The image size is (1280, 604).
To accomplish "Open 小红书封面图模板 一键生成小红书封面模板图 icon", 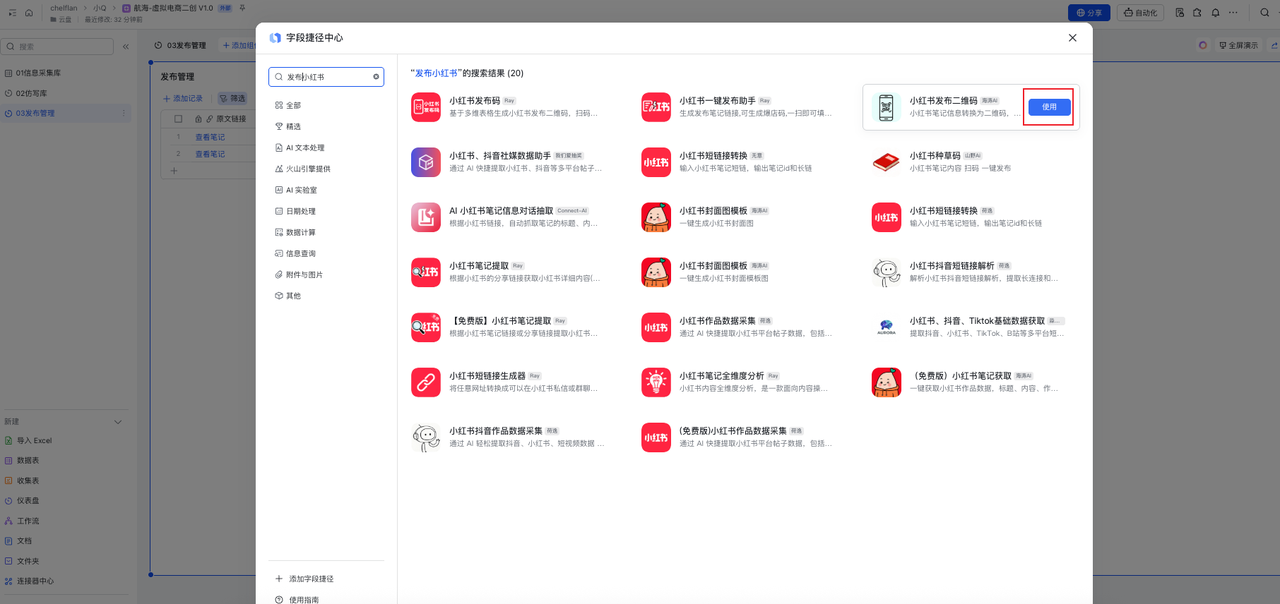I will (656, 272).
